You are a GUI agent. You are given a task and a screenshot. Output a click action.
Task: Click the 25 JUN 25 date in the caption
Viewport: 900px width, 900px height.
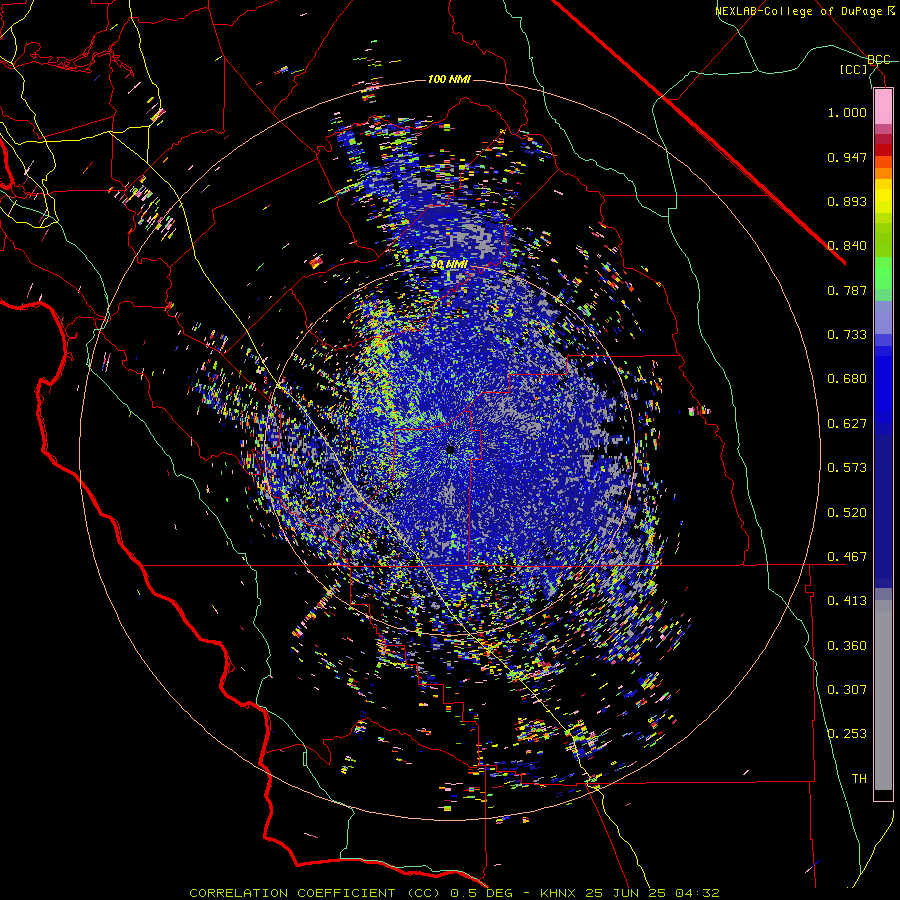(626, 893)
